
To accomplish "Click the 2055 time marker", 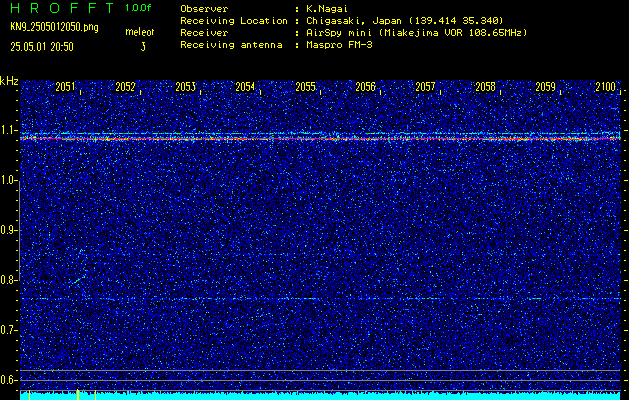I will [305, 87].
